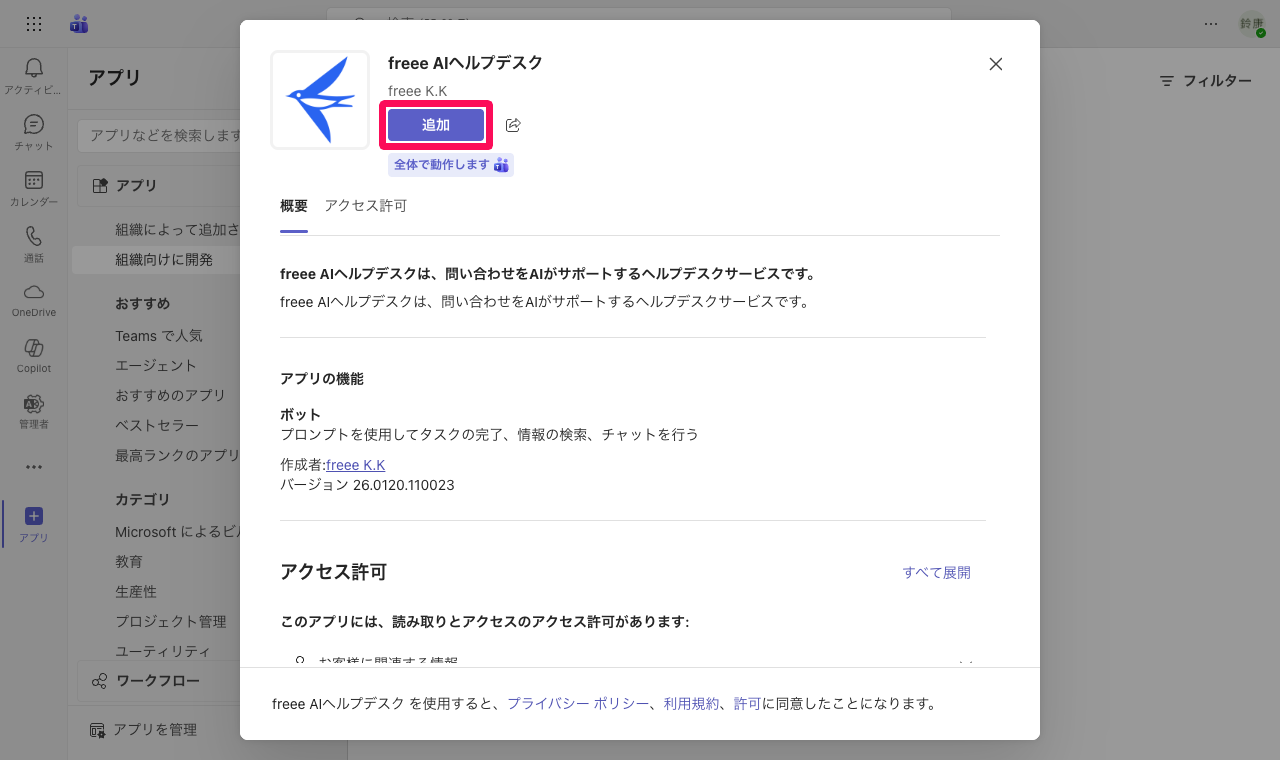Open the freee K.K author link
The width and height of the screenshot is (1280, 760).
[x=356, y=465]
